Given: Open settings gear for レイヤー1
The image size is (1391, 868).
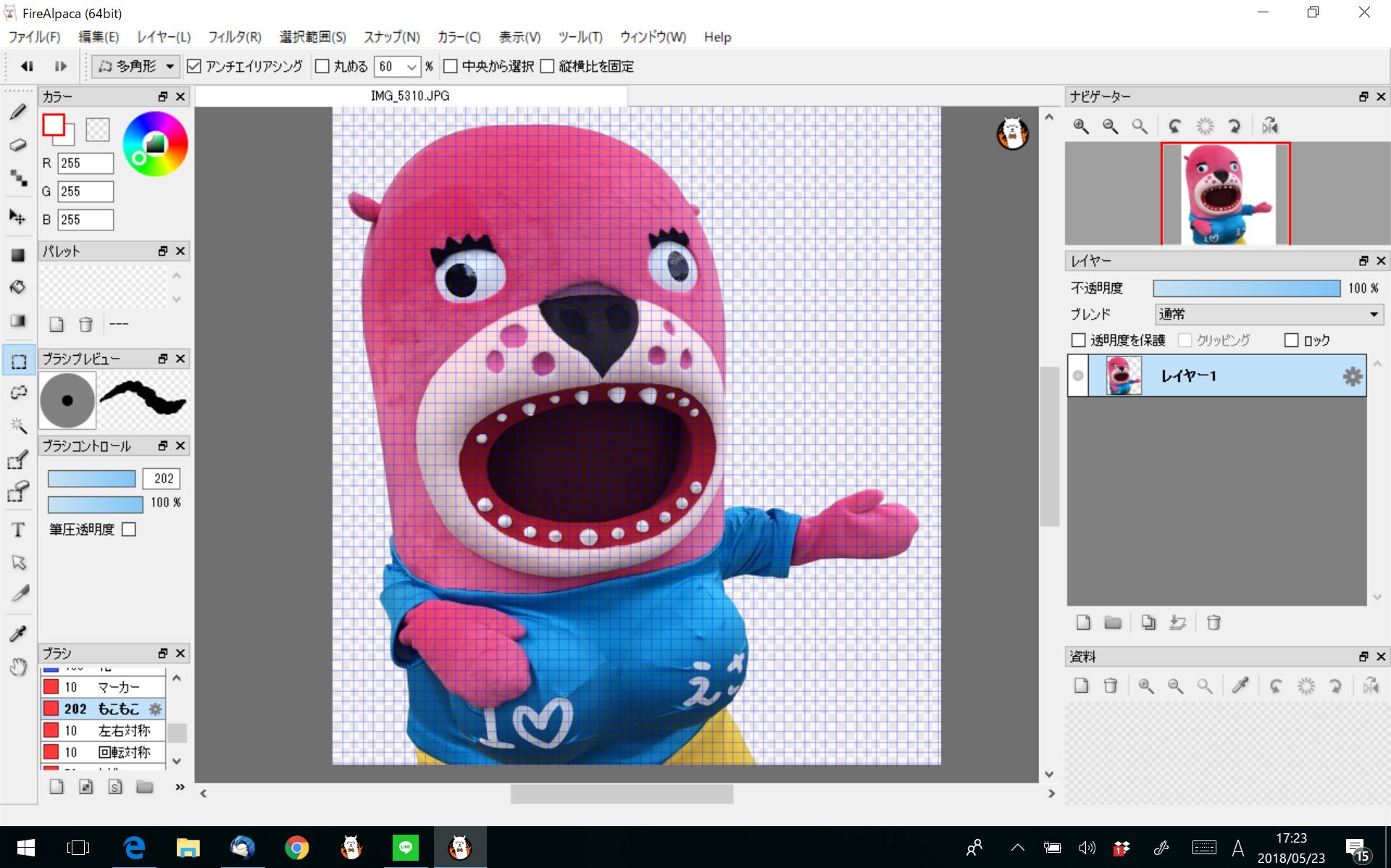Looking at the screenshot, I should [x=1352, y=376].
